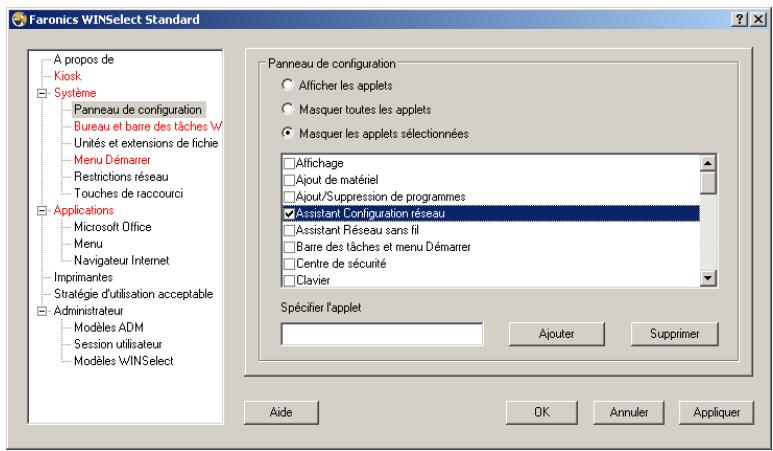The height and width of the screenshot is (451, 773).
Task: Uncheck Assistant Configuration réseau checkbox
Action: click(289, 213)
